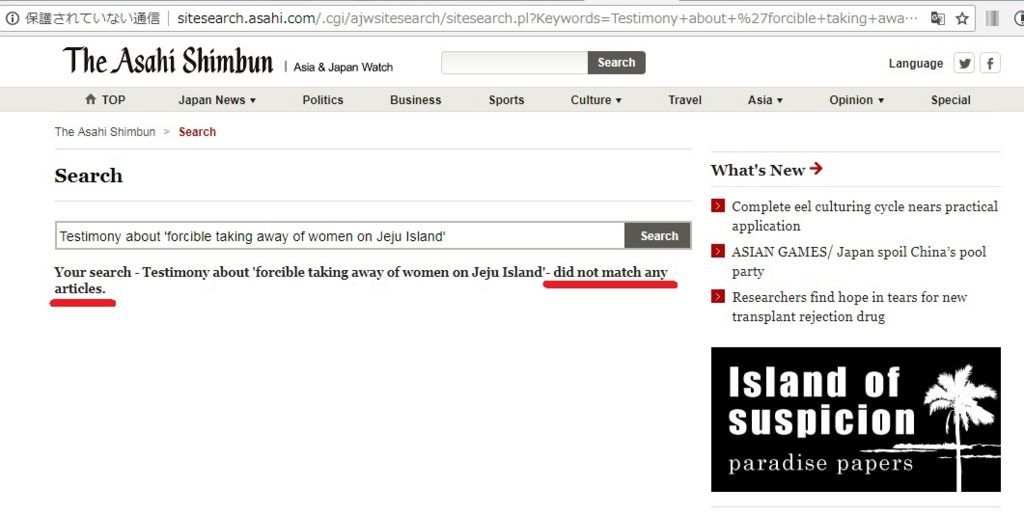This screenshot has width=1024, height=516.
Task: Open the Language selector
Action: click(916, 63)
